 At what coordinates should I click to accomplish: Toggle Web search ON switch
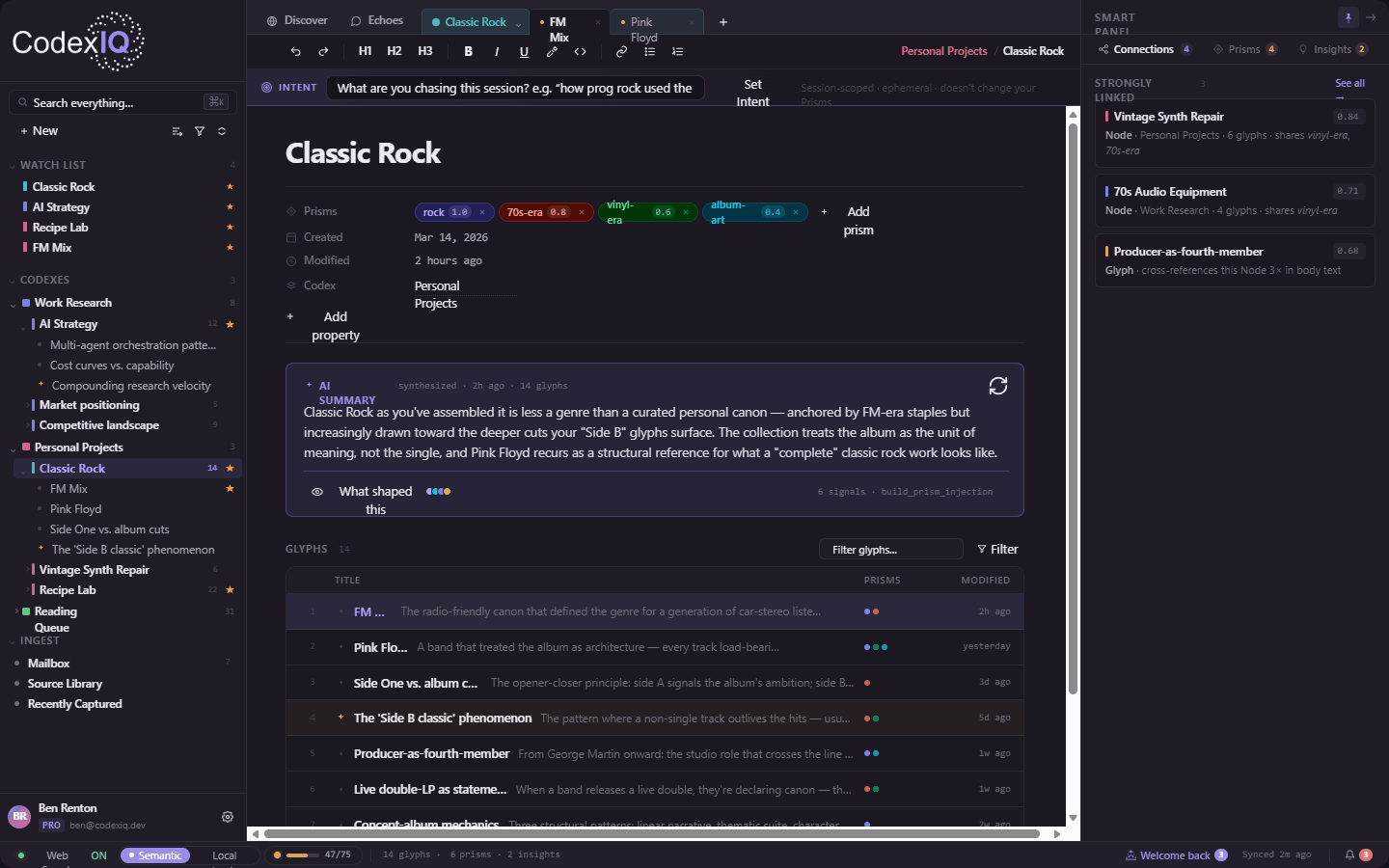coord(98,855)
